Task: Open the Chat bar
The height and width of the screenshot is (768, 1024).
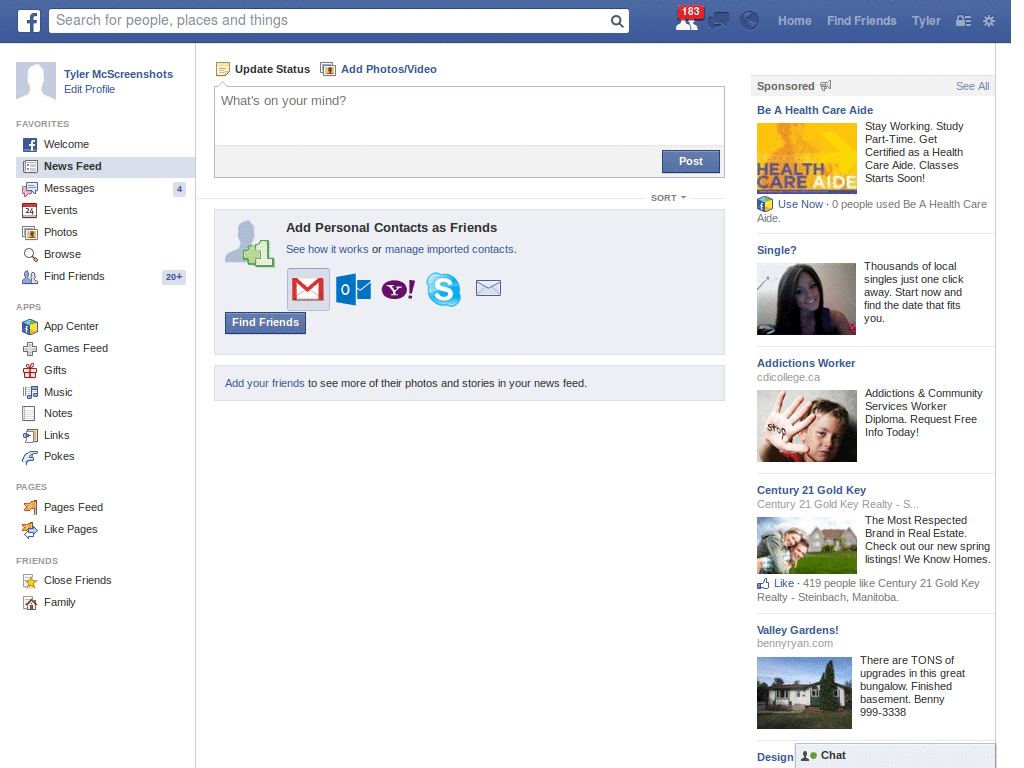Action: [895, 756]
